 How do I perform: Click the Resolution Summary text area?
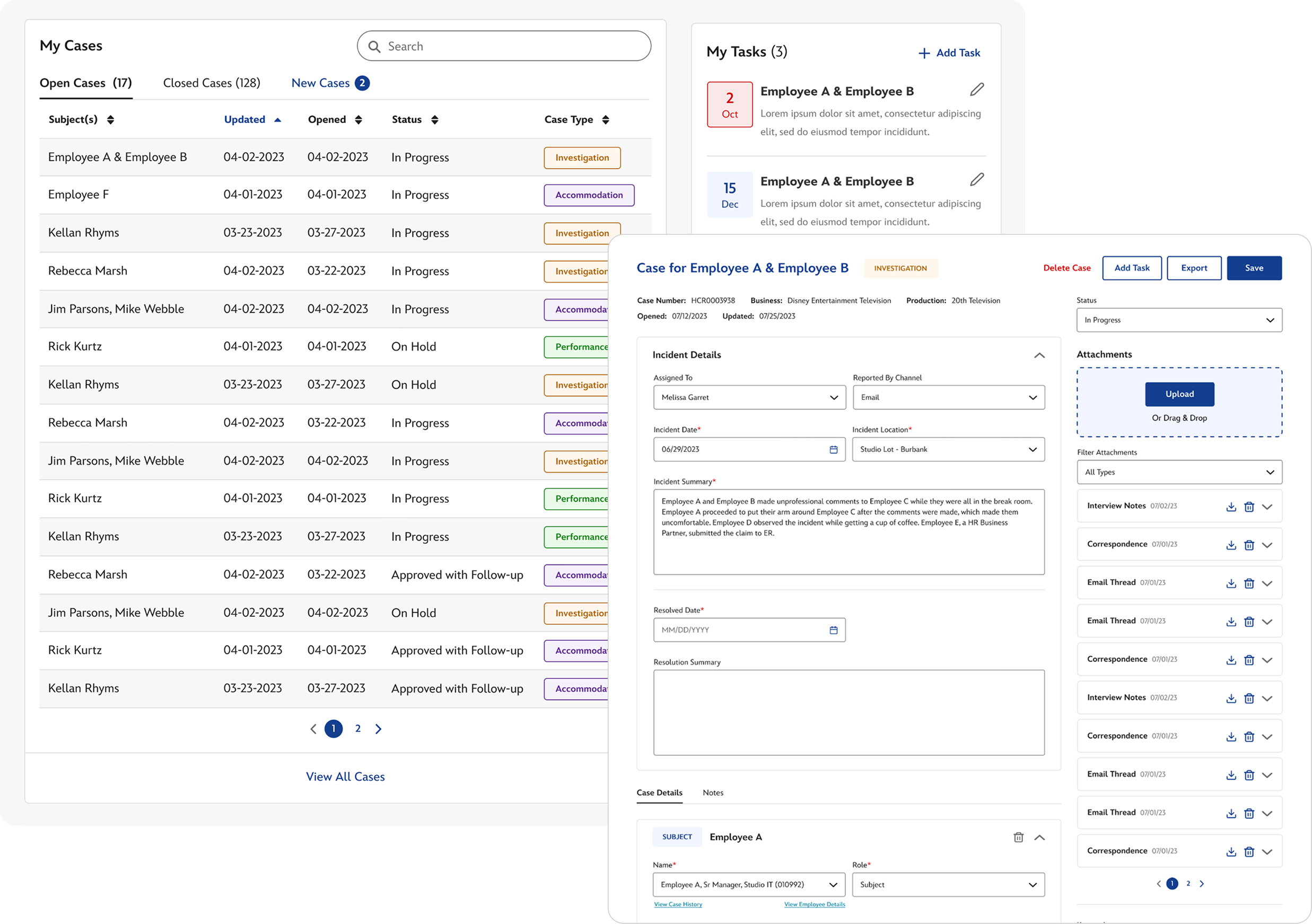(x=849, y=712)
